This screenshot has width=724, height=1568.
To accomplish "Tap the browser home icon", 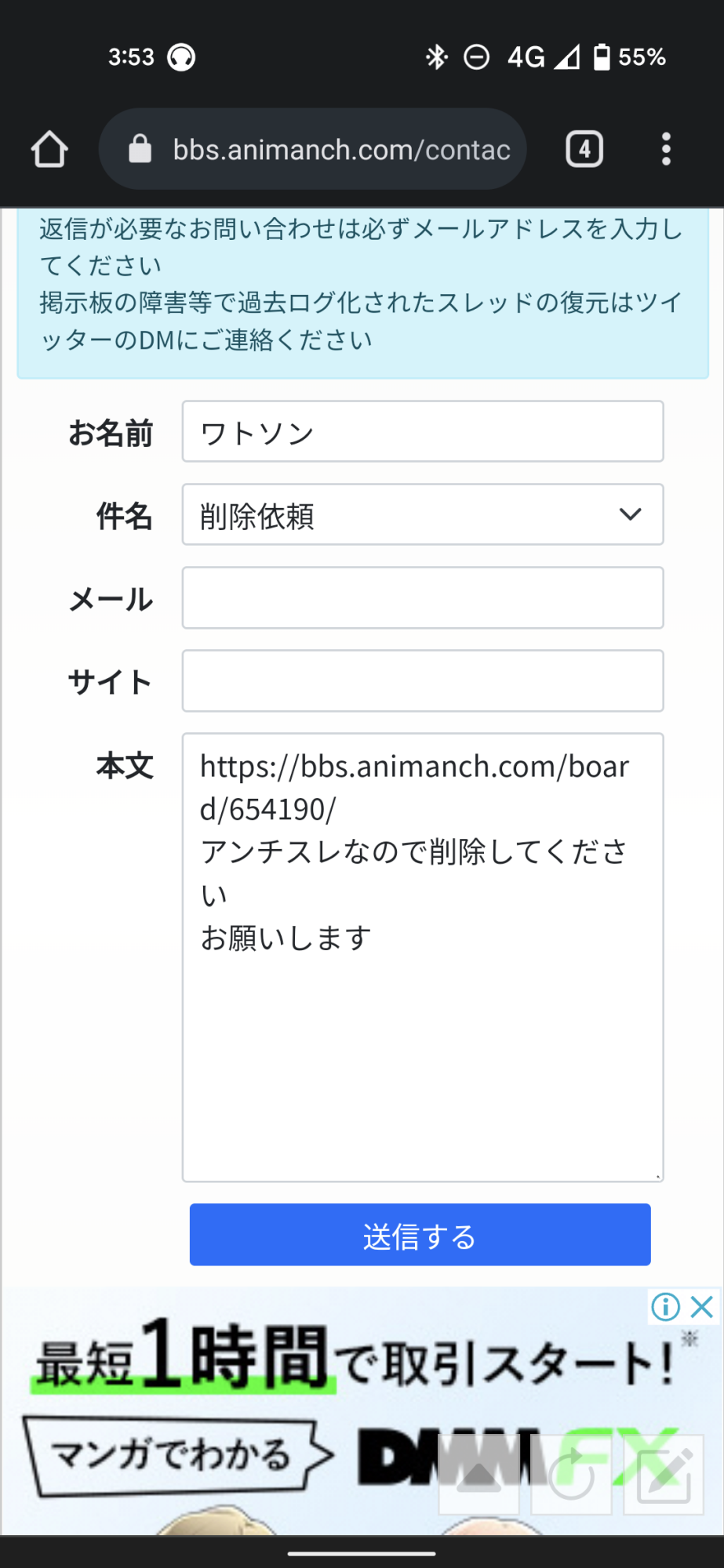I will click(x=49, y=149).
